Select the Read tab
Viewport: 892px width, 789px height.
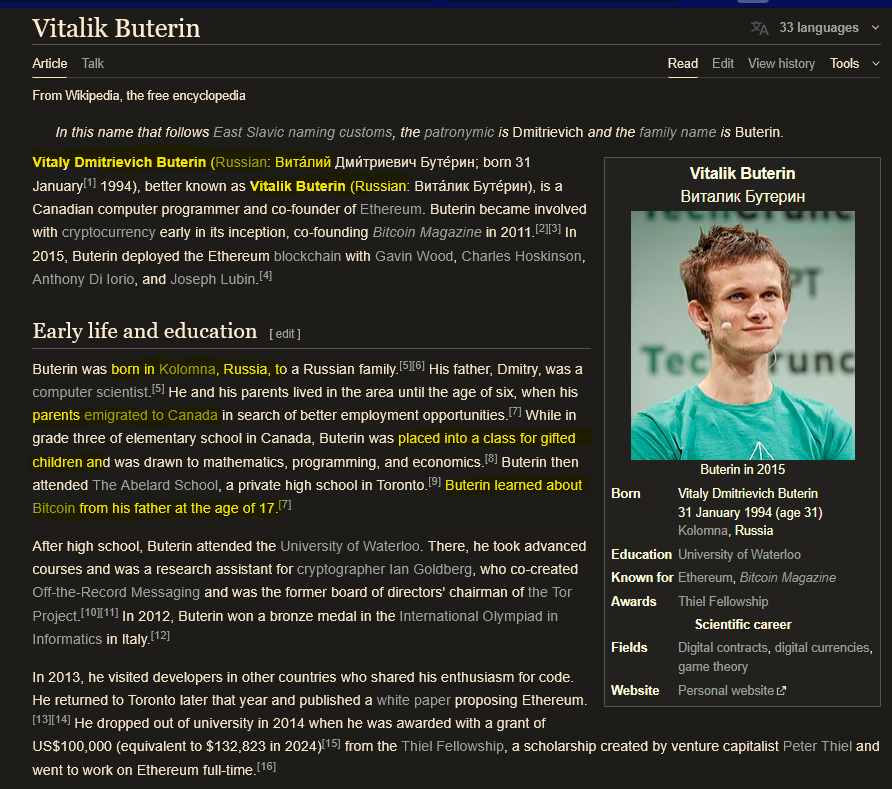[683, 64]
